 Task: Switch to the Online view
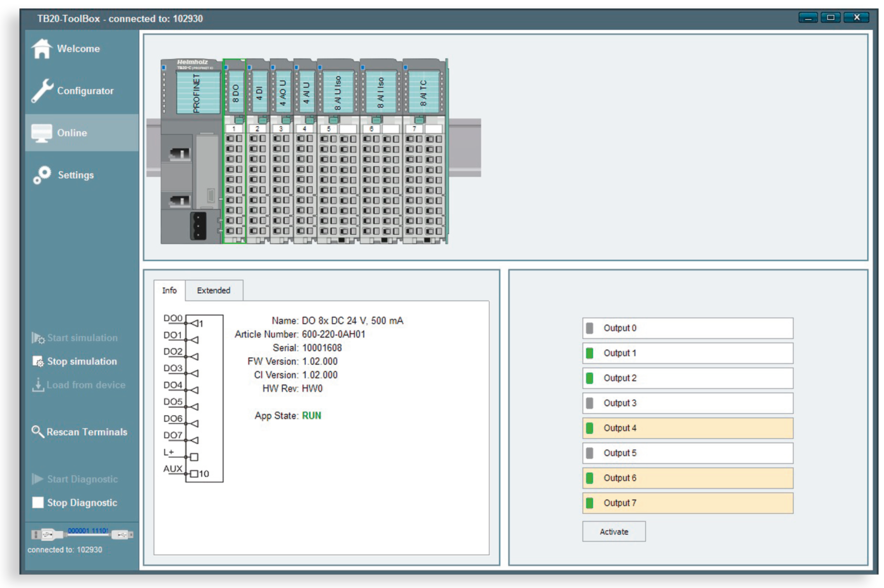[x=82, y=133]
